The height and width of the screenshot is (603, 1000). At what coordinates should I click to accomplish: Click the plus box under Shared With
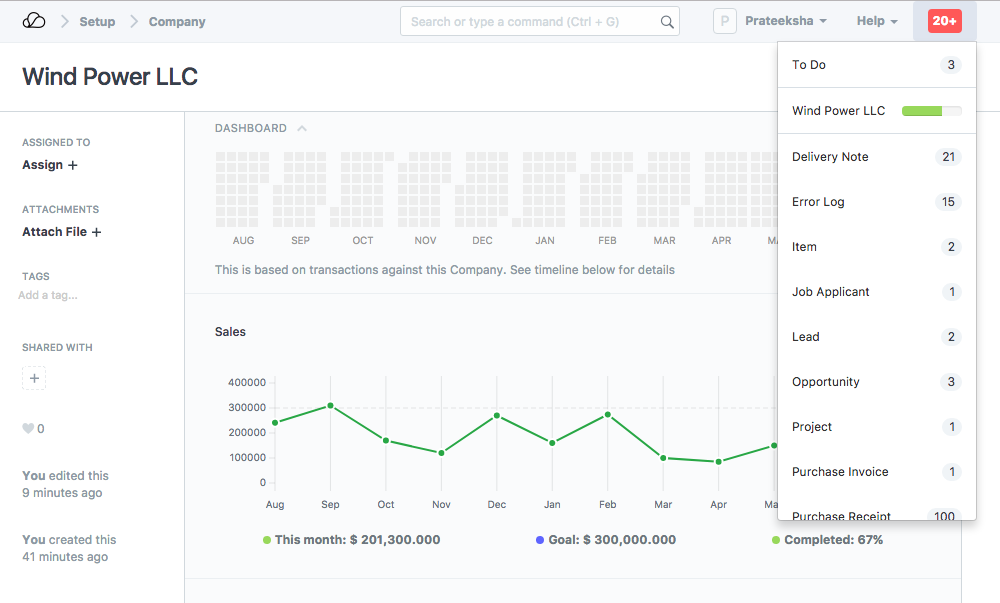(34, 379)
